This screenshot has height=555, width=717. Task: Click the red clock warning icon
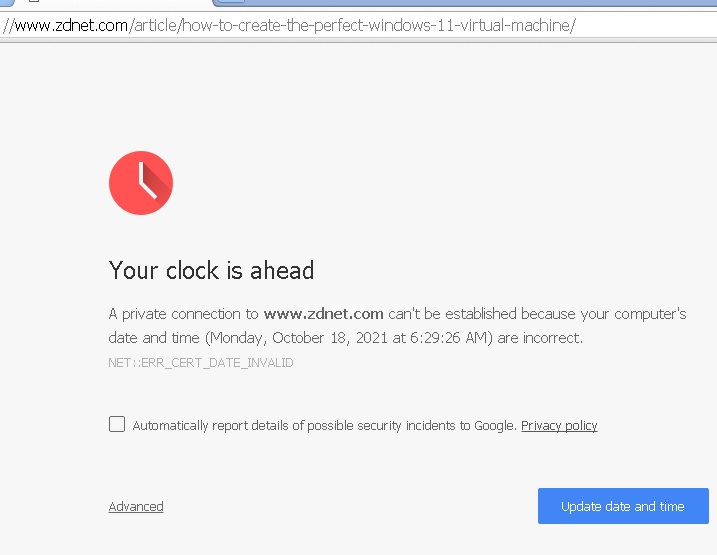(141, 183)
